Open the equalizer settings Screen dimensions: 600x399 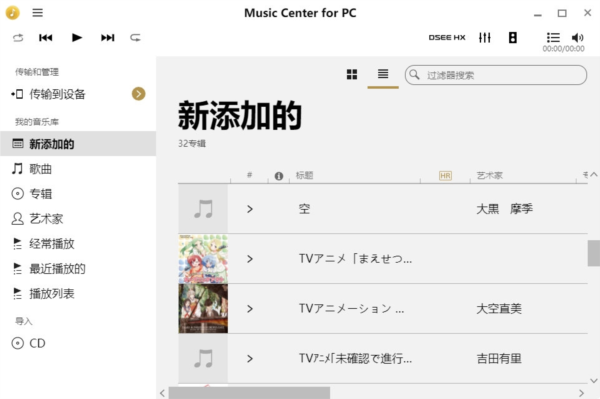click(485, 37)
